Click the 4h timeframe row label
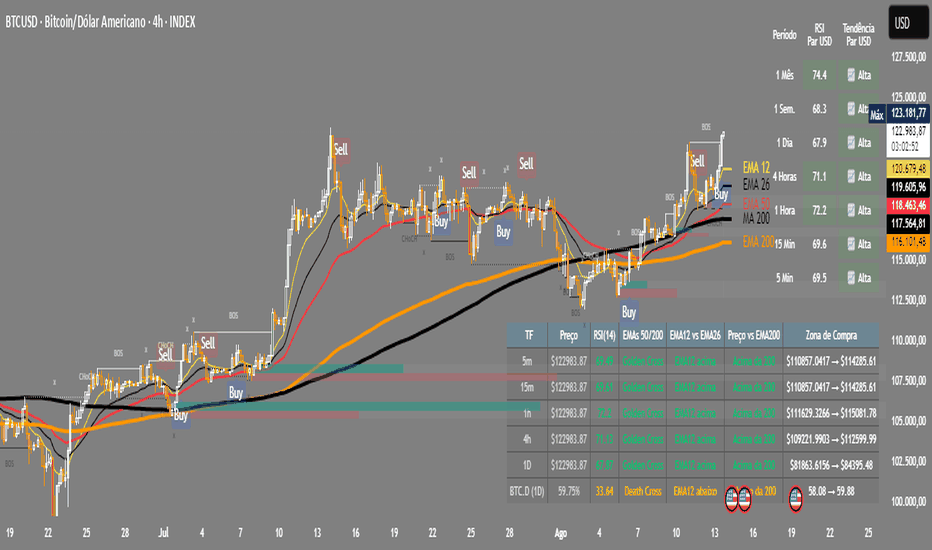 pos(527,439)
